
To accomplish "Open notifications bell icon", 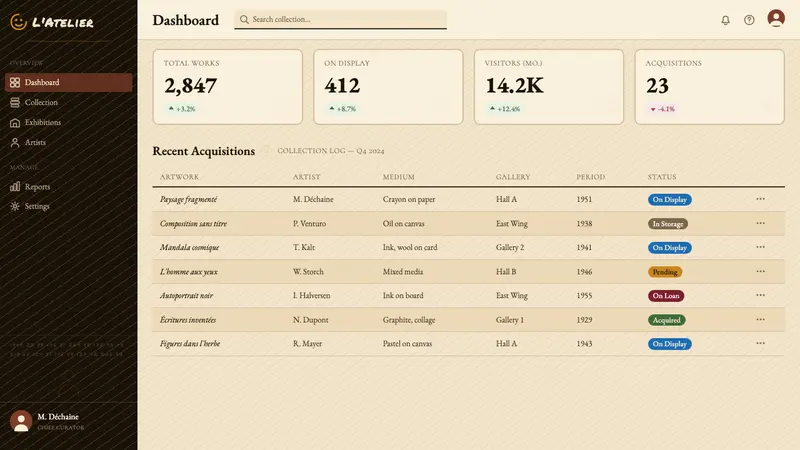I will pyautogui.click(x=725, y=20).
